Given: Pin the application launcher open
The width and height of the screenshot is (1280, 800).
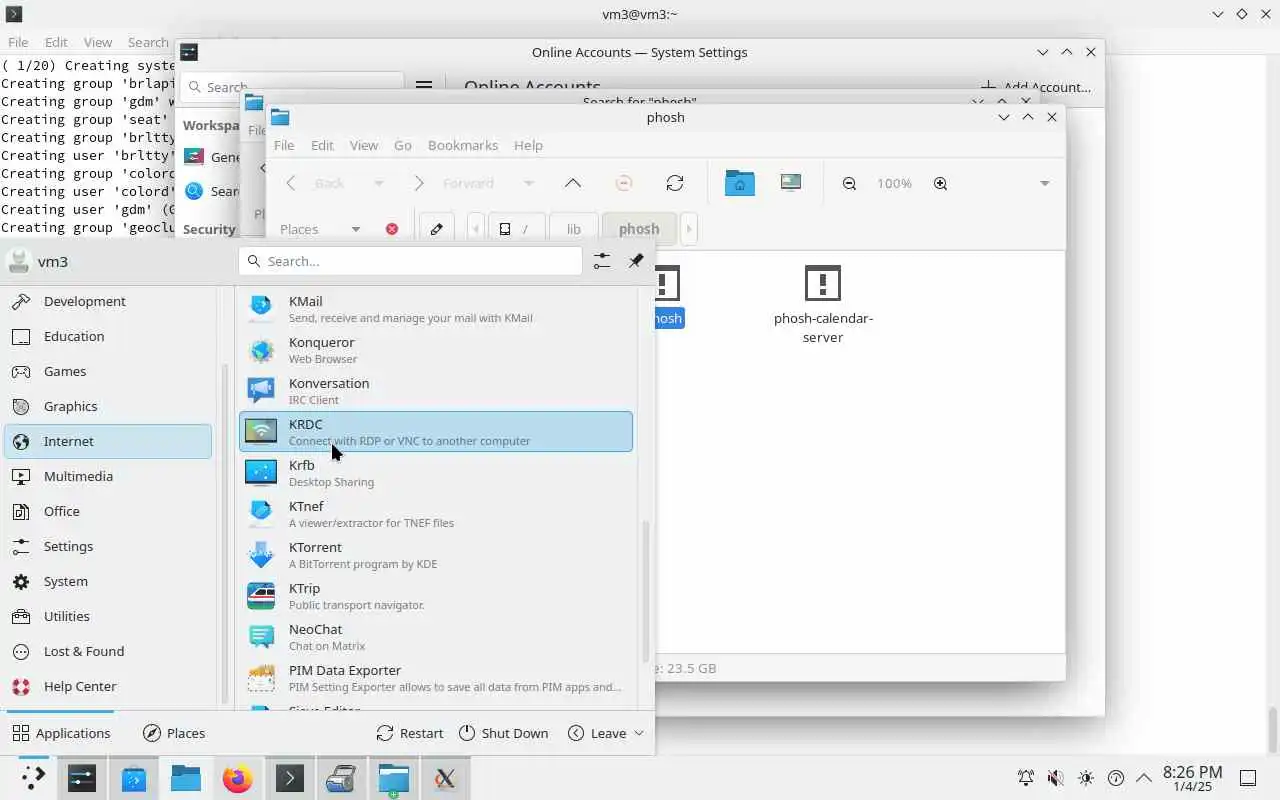Looking at the screenshot, I should coord(636,261).
